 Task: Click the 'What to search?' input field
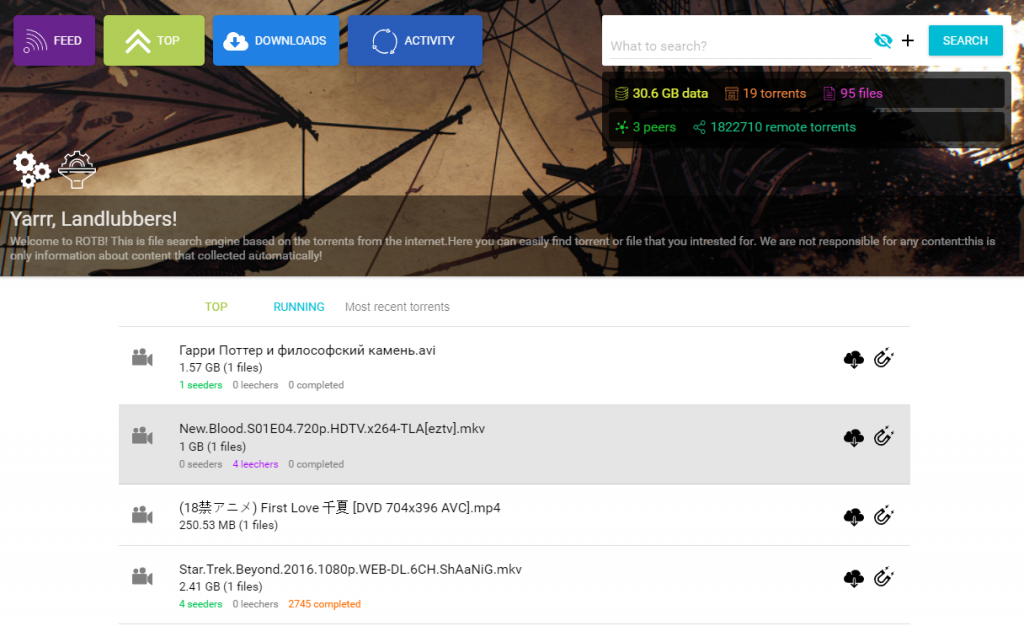(738, 46)
